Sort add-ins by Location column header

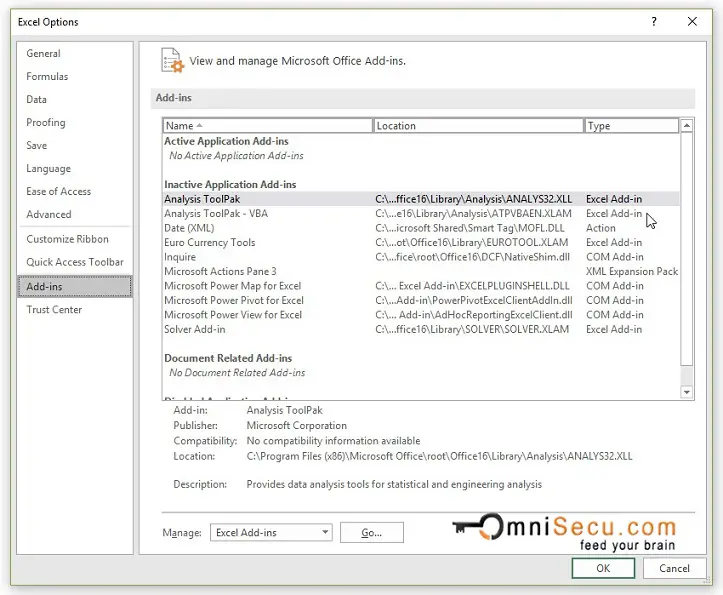[478, 126]
